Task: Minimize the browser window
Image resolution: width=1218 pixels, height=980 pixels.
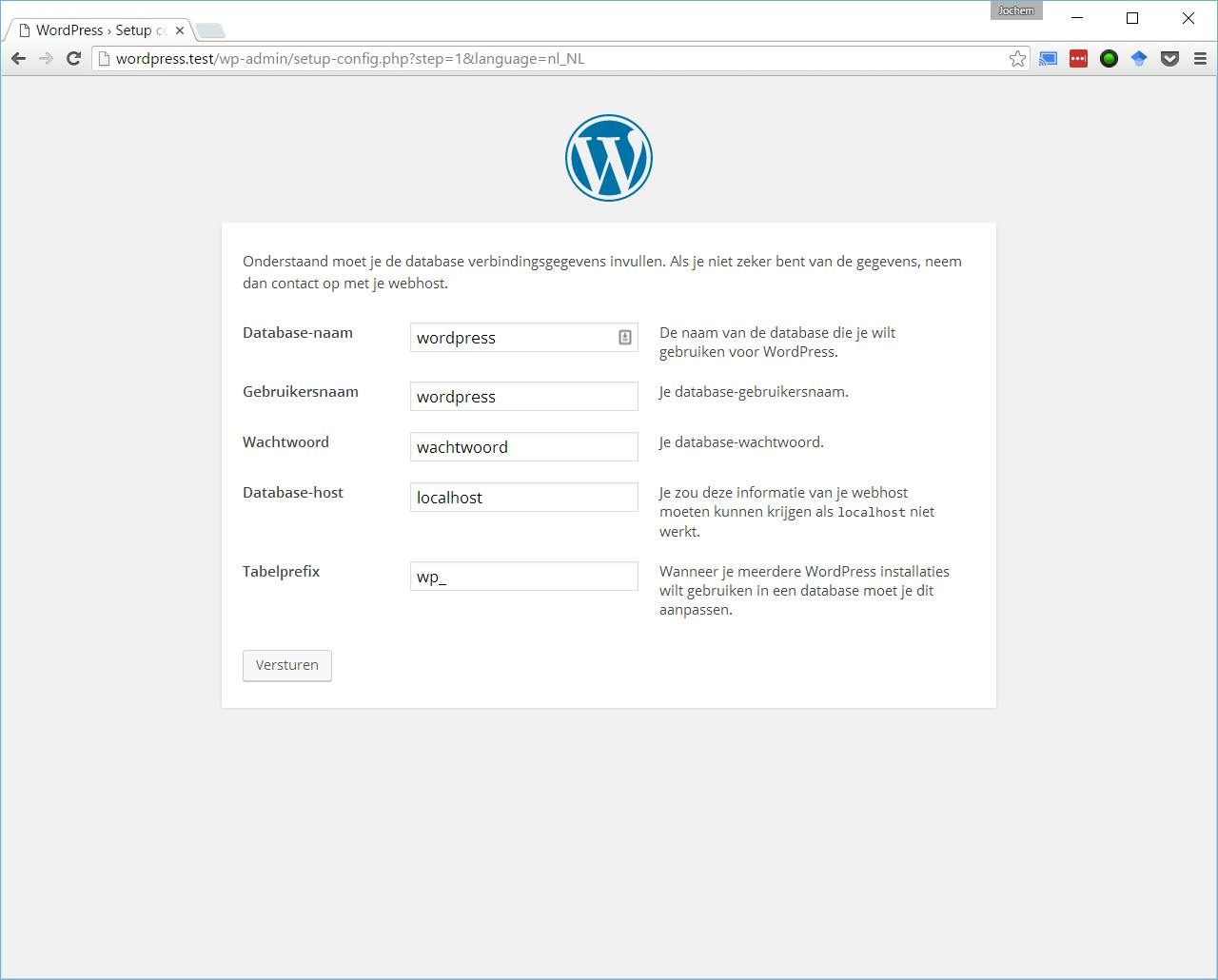Action: coord(1077,17)
